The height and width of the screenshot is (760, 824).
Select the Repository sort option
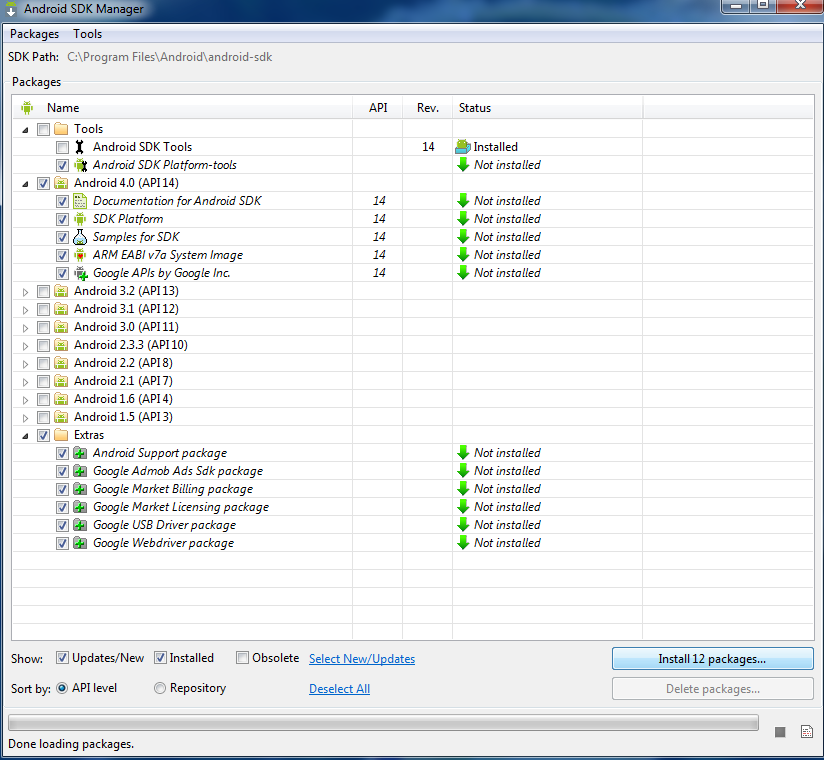(x=159, y=688)
